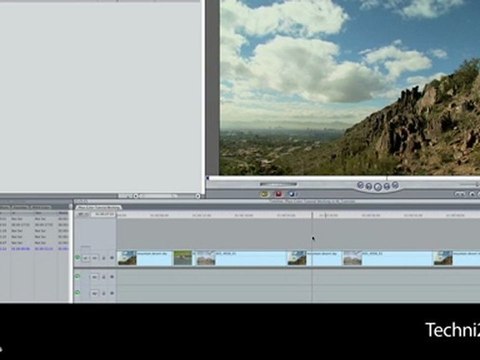Open the arrow beside the Replace button
Viewport: 480px width, 360px height.
pos(296,194)
